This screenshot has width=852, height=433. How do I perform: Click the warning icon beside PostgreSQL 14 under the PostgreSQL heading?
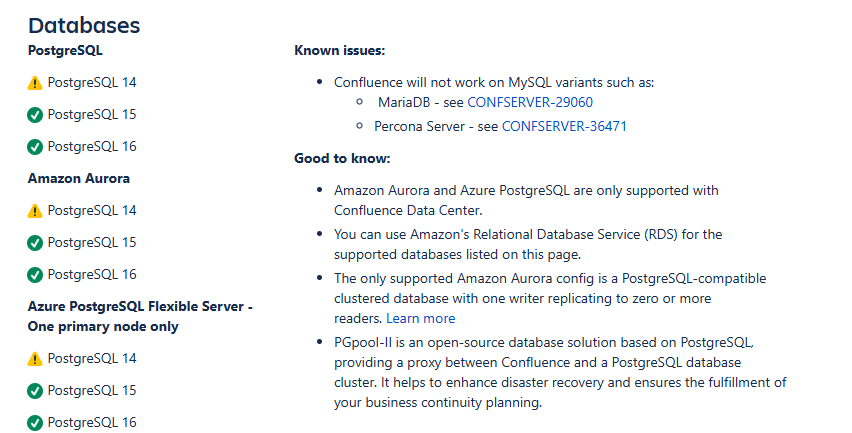(x=35, y=83)
